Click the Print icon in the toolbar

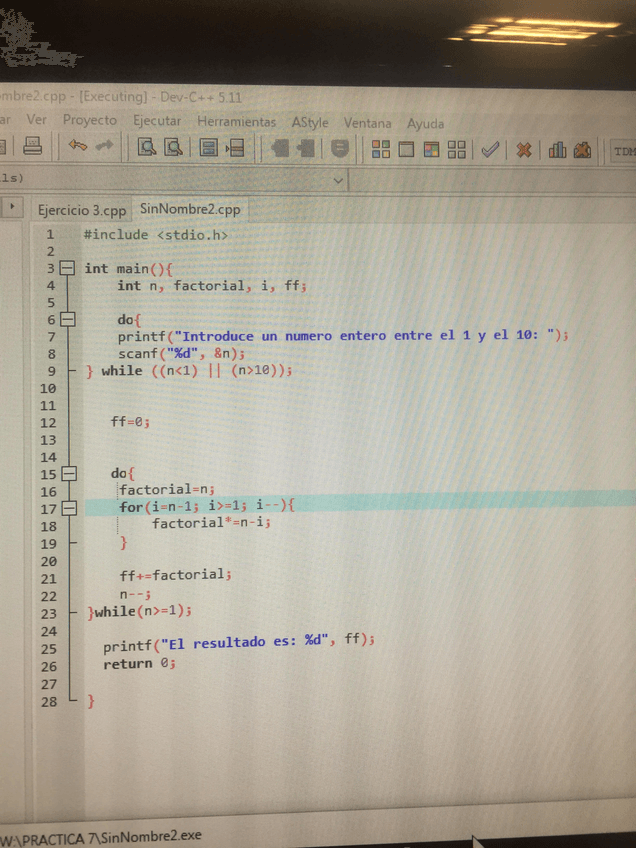(x=32, y=149)
